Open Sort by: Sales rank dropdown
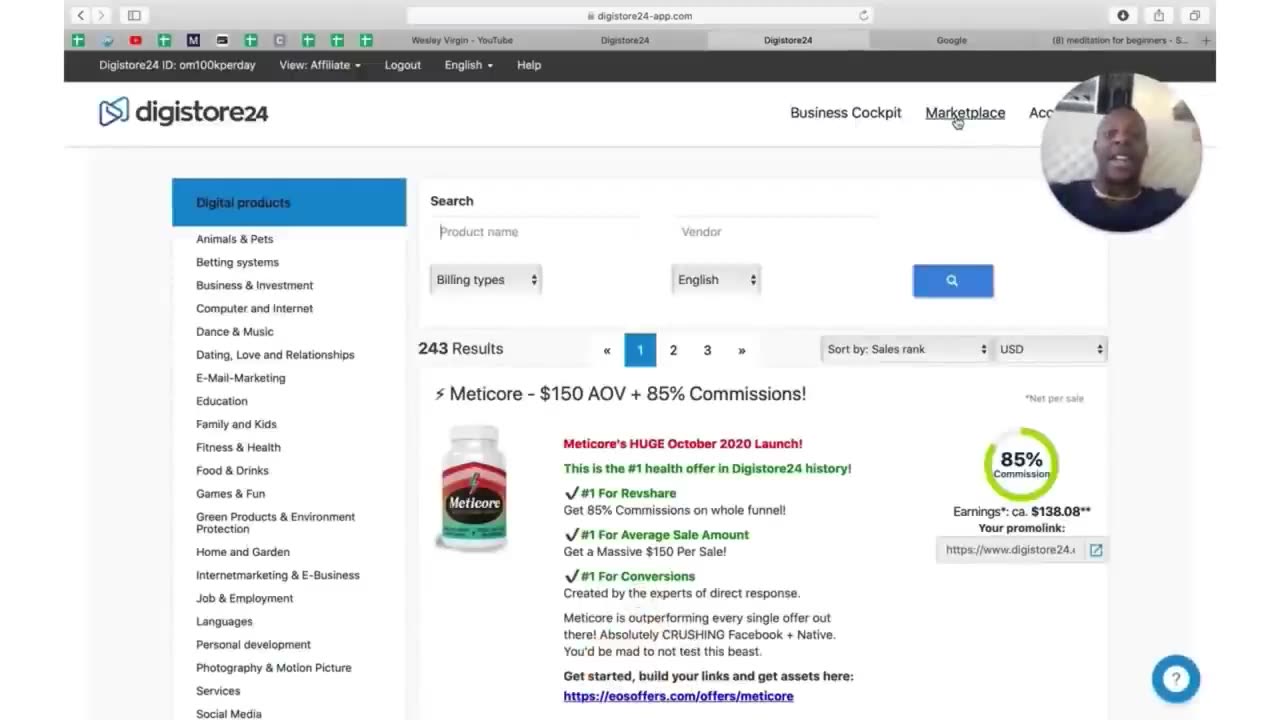This screenshot has height=720, width=1280. (906, 349)
